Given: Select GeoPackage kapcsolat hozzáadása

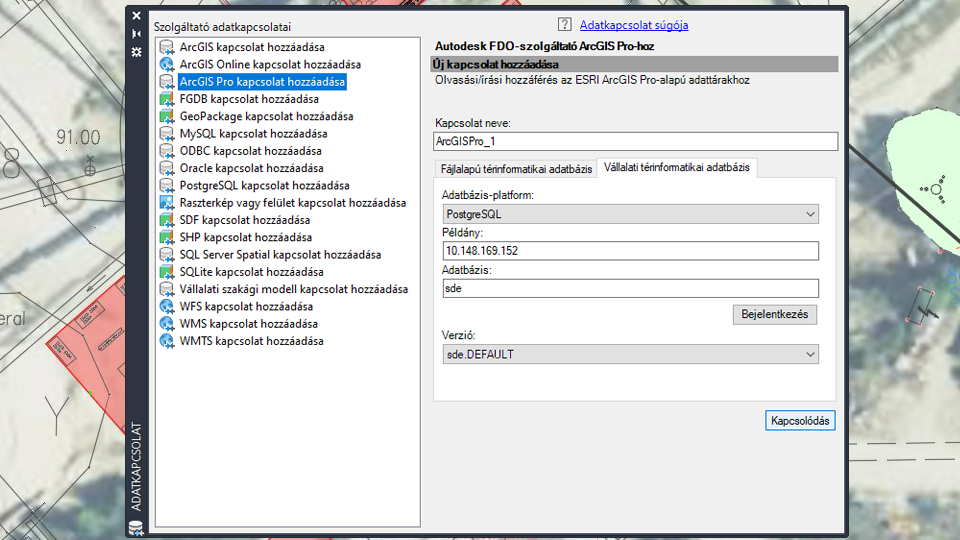Looking at the screenshot, I should tap(266, 116).
